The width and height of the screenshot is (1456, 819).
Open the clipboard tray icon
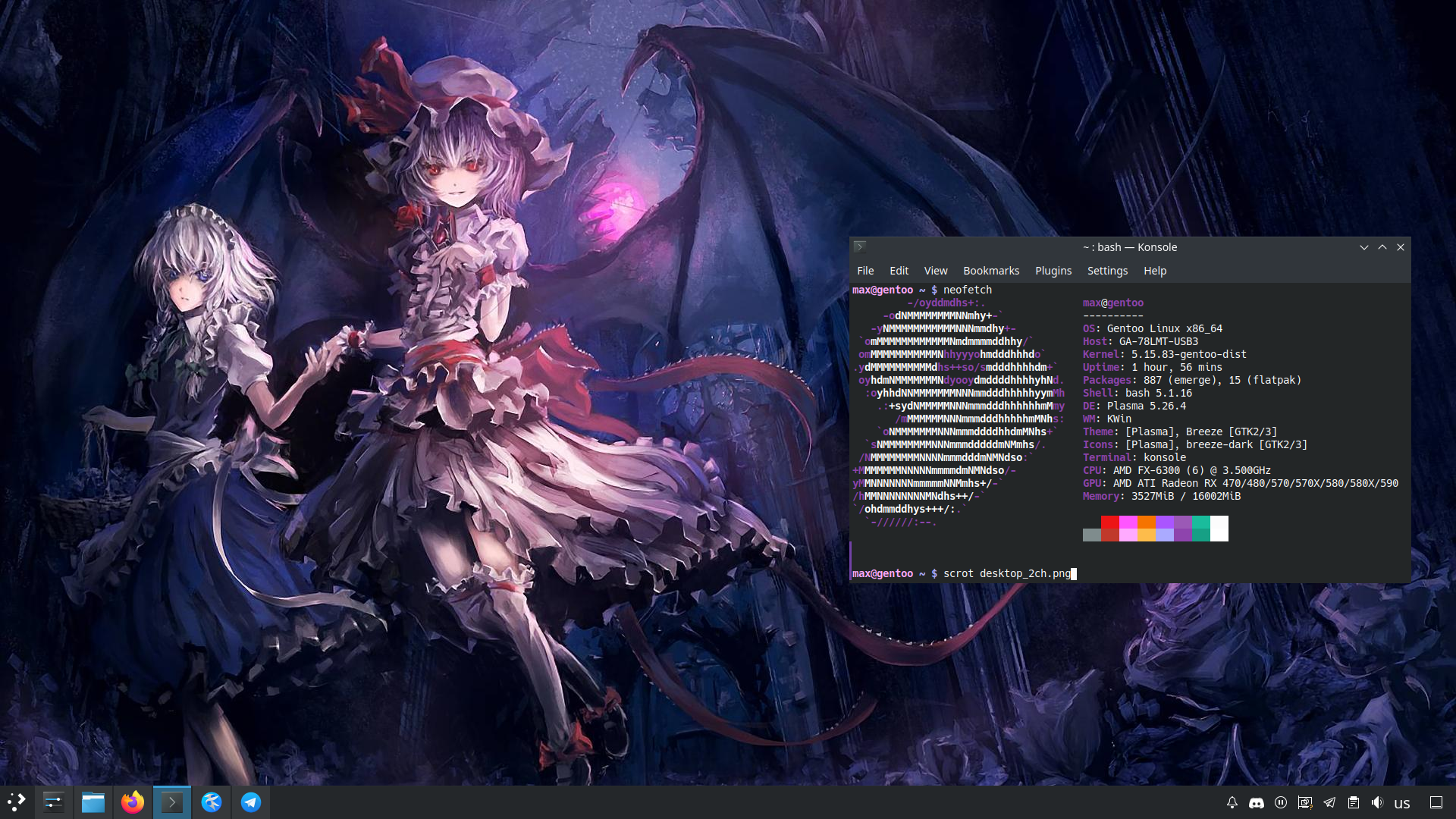click(1354, 802)
